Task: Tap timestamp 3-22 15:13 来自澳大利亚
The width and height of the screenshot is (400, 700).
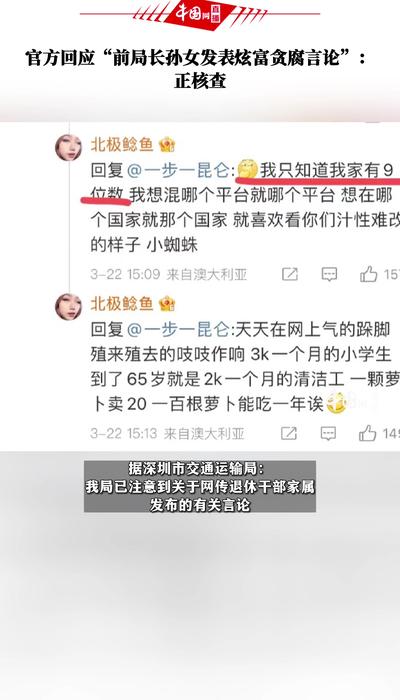Action: pos(167,433)
